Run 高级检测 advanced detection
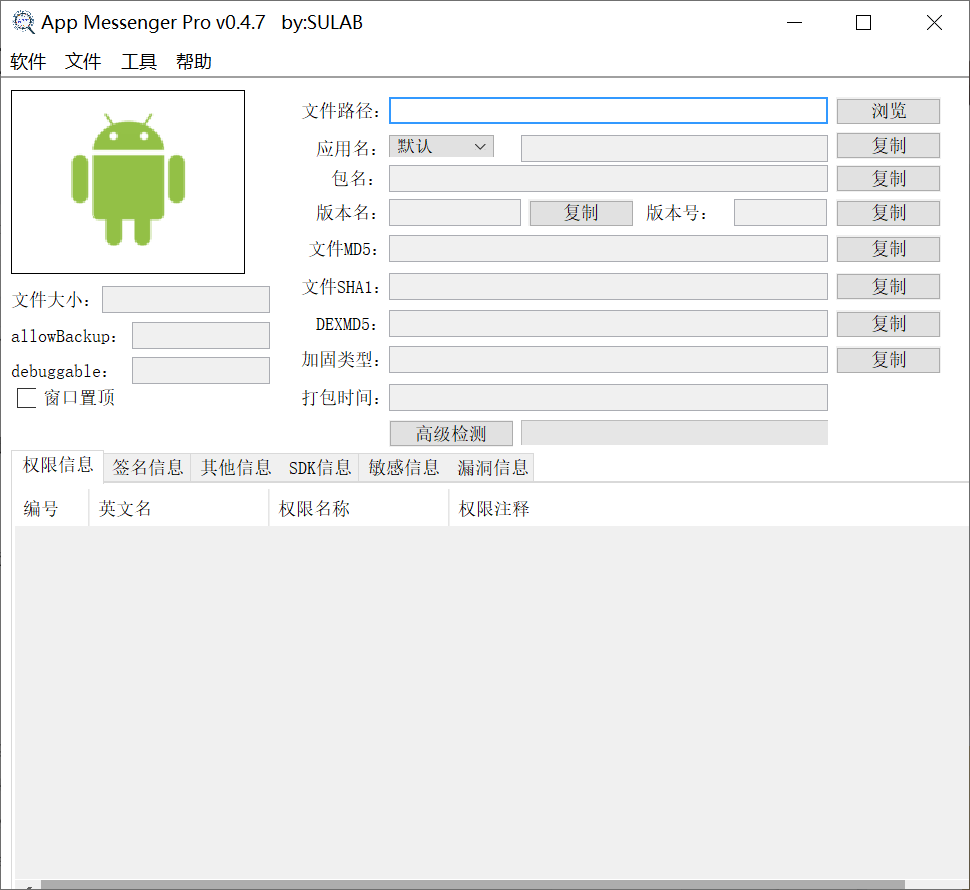970x890 pixels. (450, 433)
